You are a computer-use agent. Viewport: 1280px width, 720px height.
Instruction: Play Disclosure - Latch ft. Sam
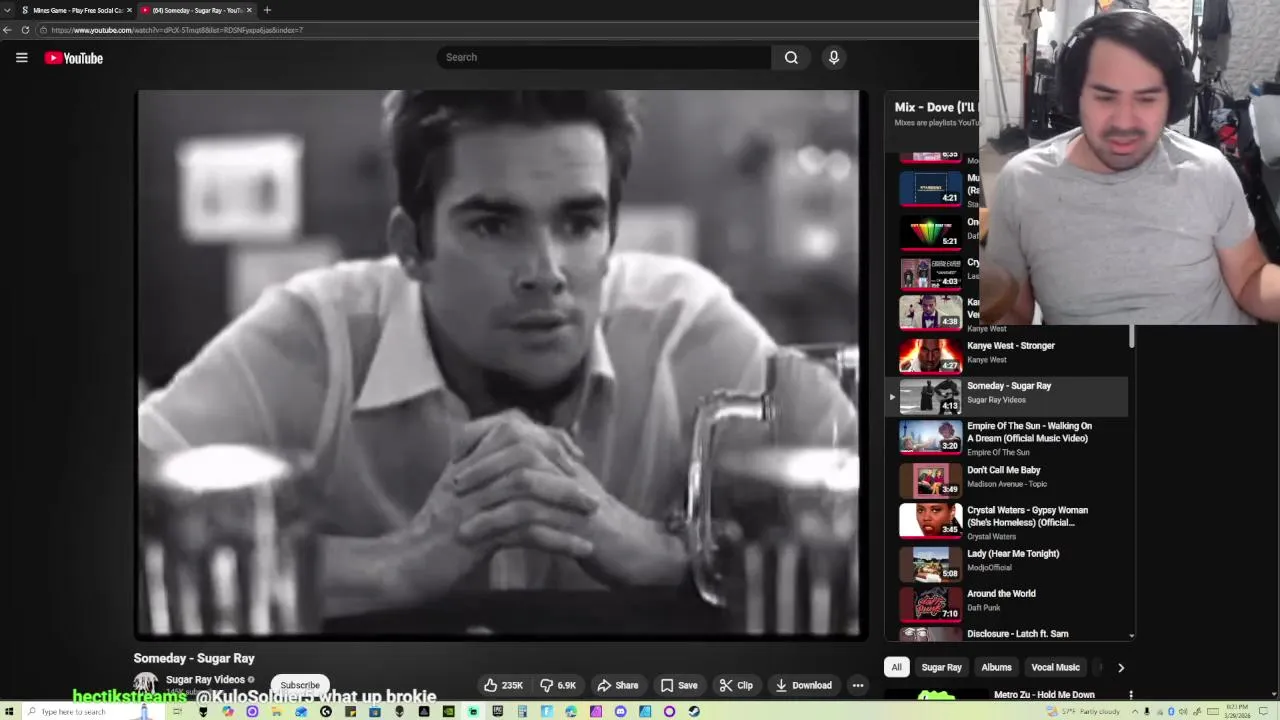1017,634
